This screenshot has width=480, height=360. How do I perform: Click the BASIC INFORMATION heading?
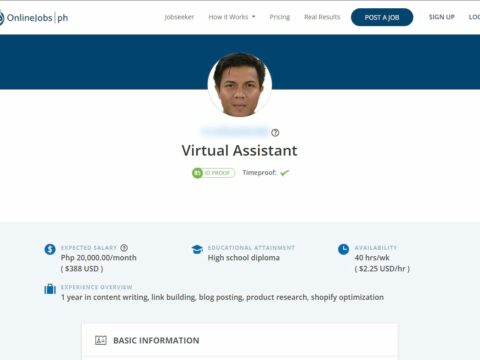click(x=156, y=340)
